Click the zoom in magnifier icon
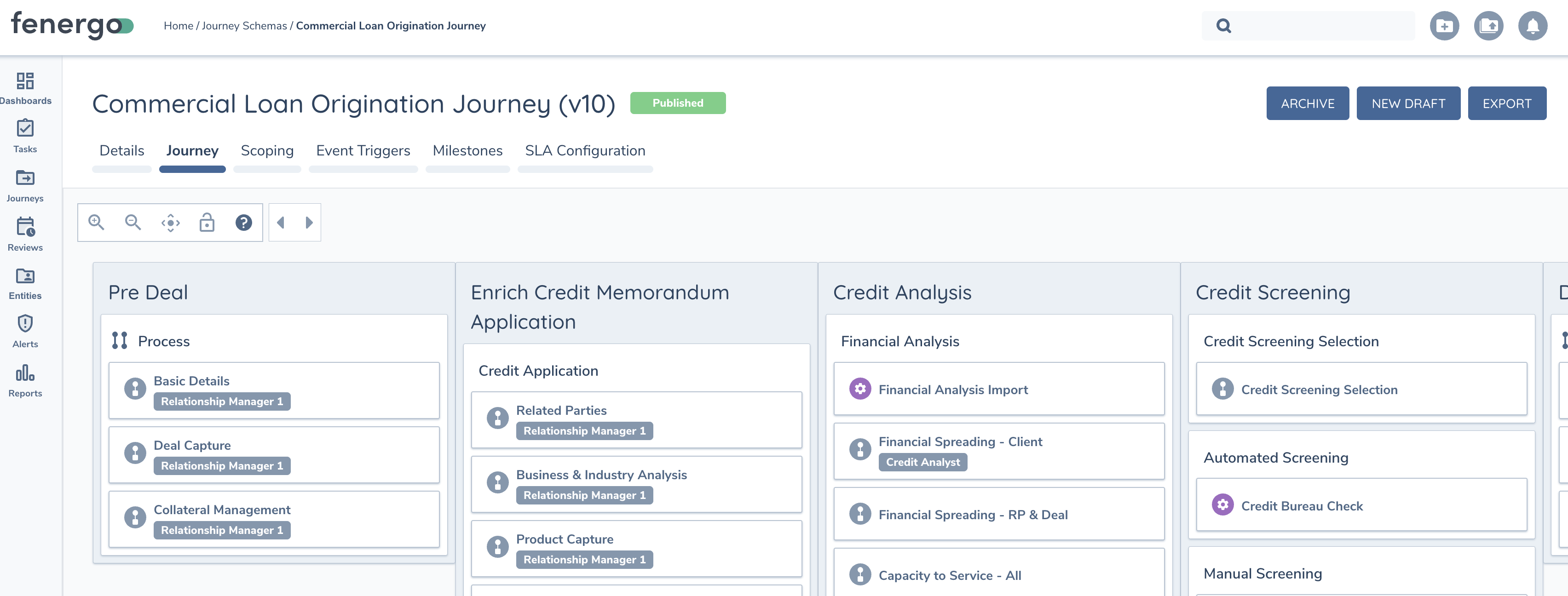 click(x=96, y=223)
